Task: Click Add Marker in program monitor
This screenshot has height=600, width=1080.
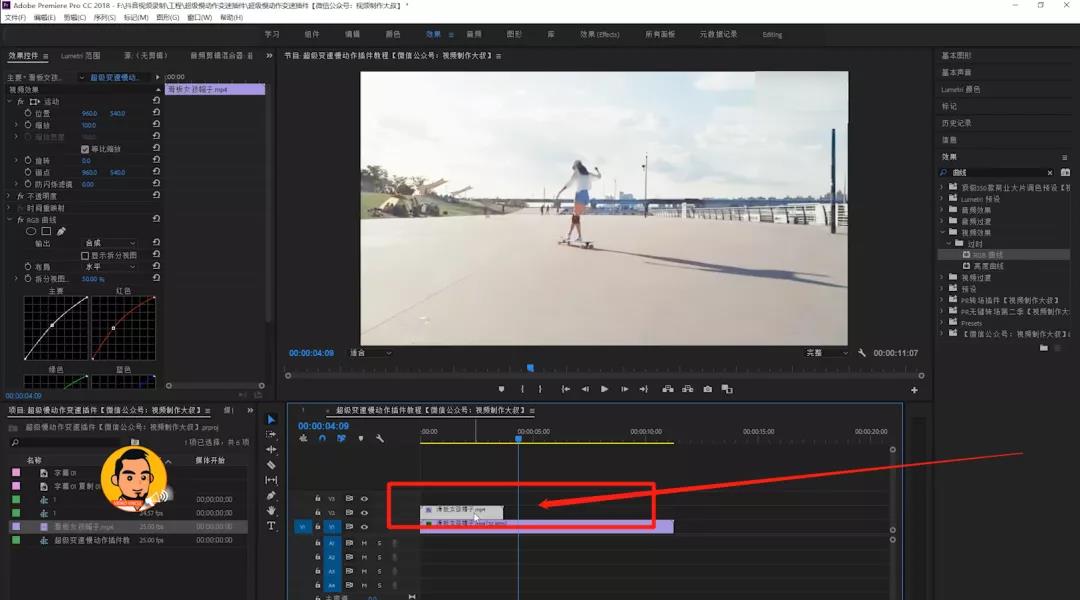Action: [501, 389]
